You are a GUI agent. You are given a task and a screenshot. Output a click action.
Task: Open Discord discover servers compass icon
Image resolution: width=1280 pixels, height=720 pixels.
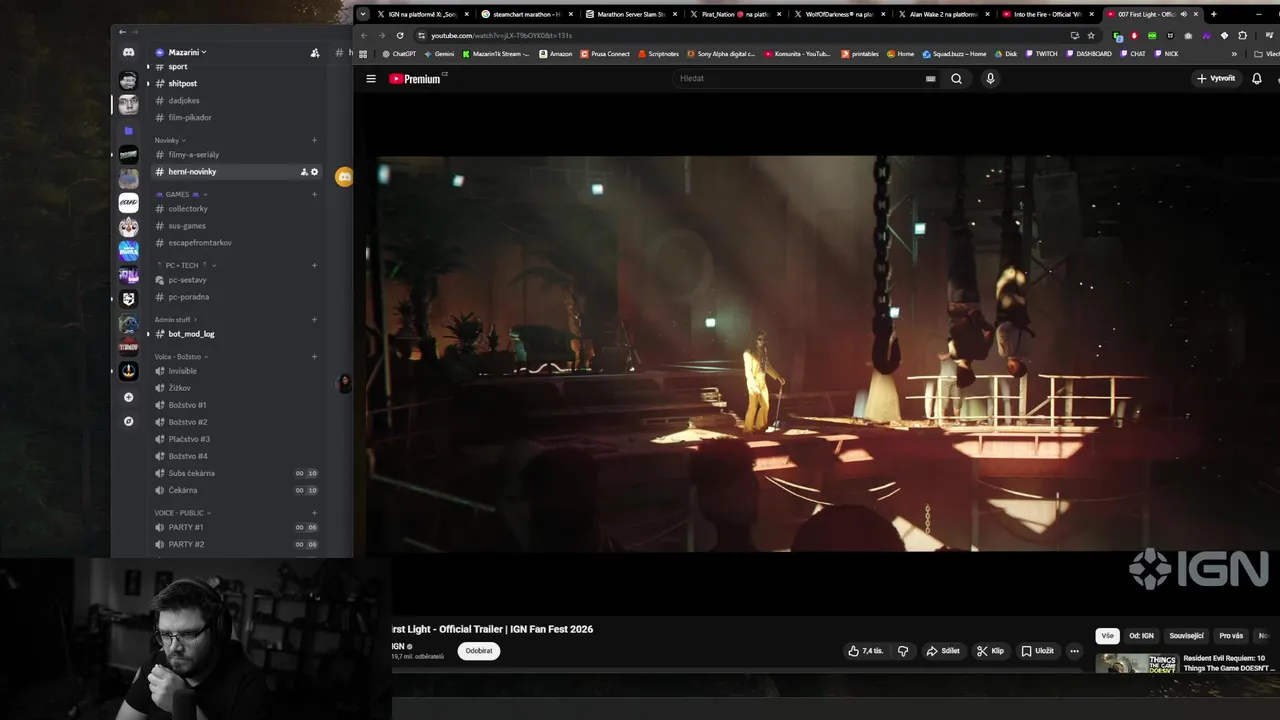pos(128,421)
